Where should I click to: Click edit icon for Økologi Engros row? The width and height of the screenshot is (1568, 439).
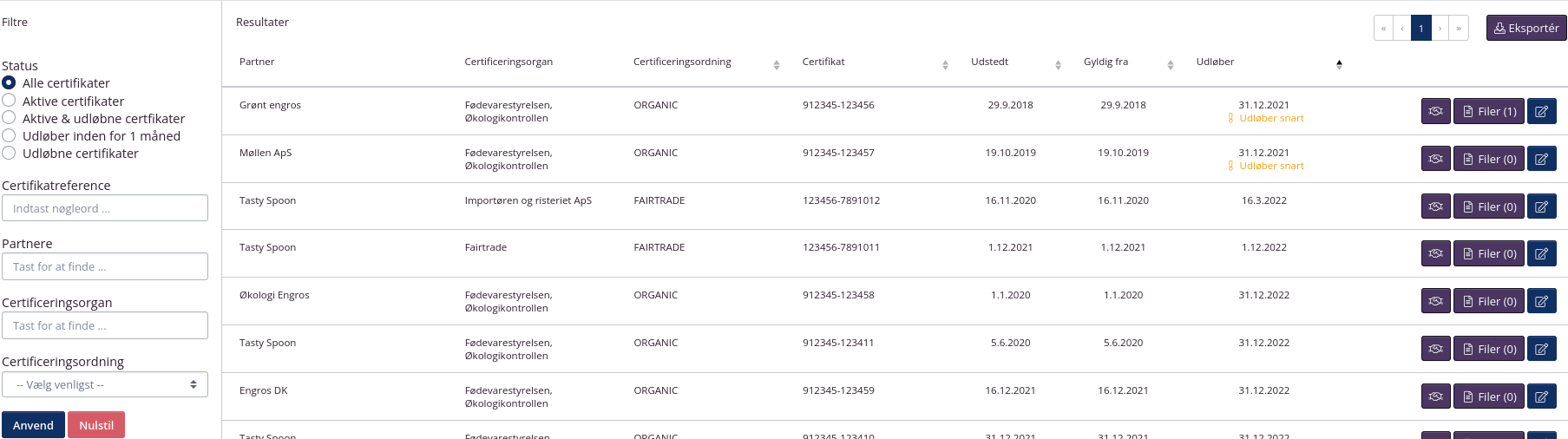pyautogui.click(x=1541, y=301)
